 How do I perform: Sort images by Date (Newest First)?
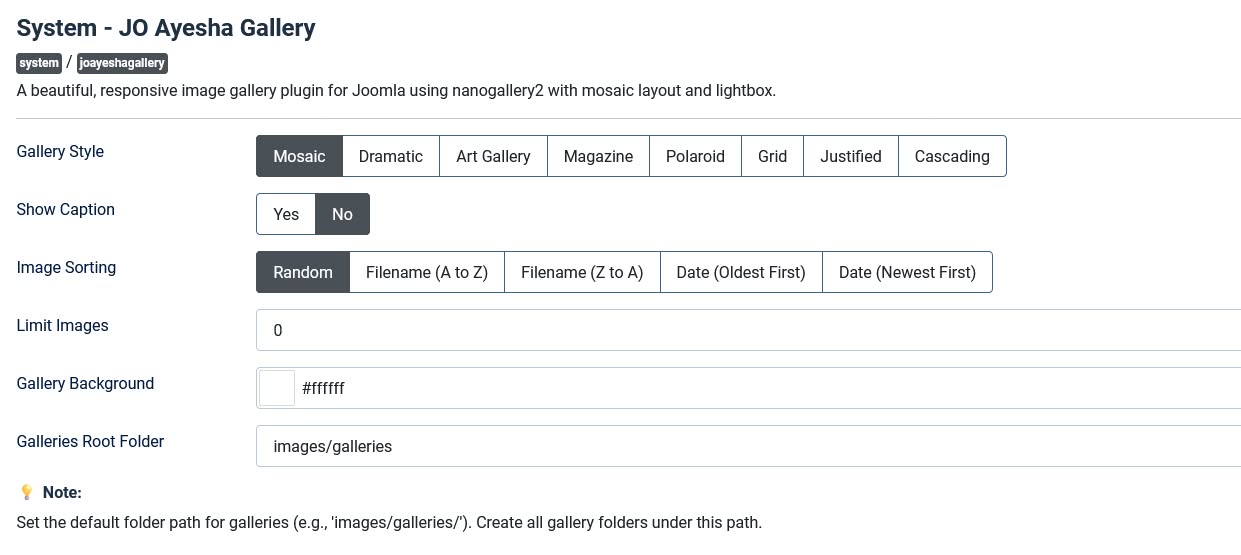[907, 272]
